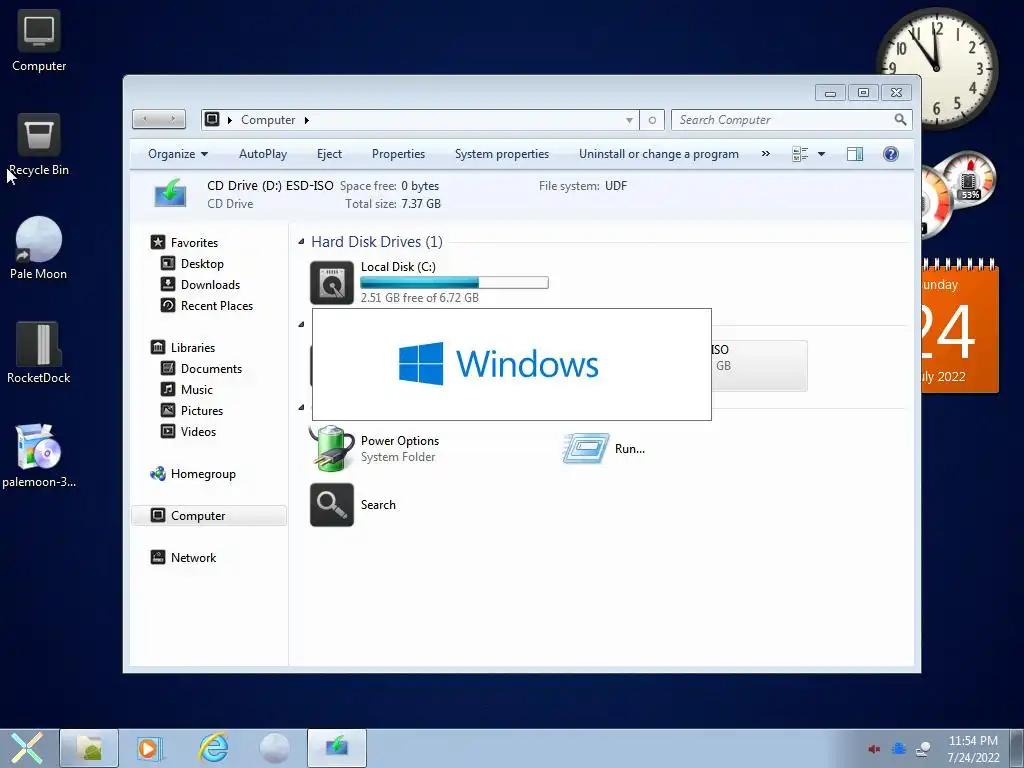Click Properties in the toolbar

coord(398,154)
